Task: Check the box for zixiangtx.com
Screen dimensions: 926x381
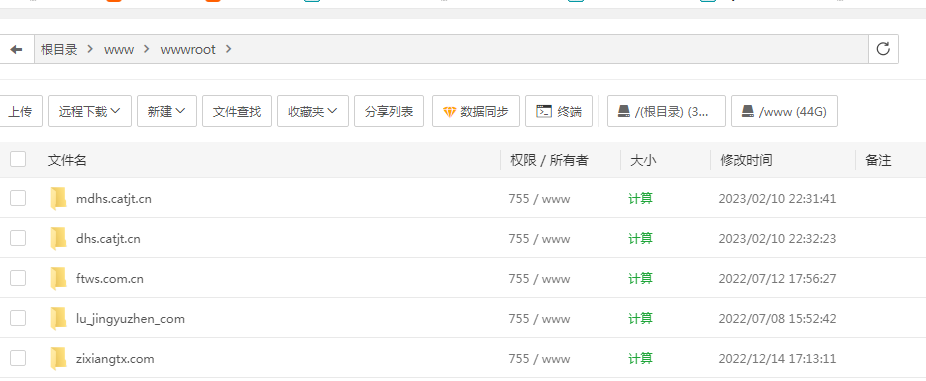Action: tap(18, 359)
